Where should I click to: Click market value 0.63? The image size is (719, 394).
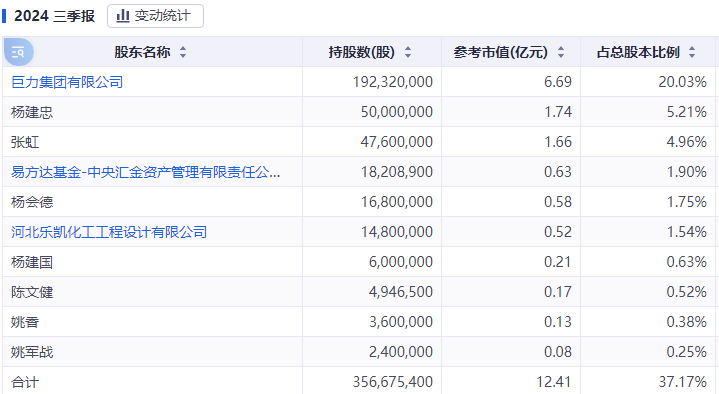[x=558, y=172]
